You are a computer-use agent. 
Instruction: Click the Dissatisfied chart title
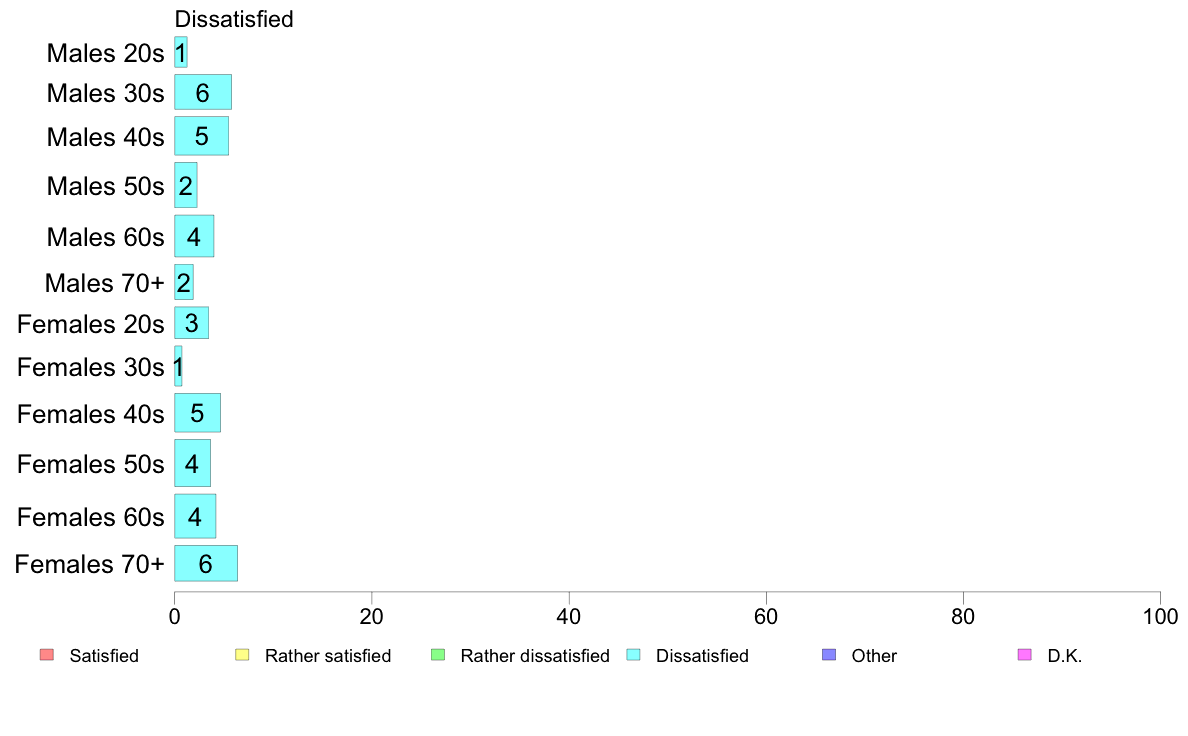point(234,19)
